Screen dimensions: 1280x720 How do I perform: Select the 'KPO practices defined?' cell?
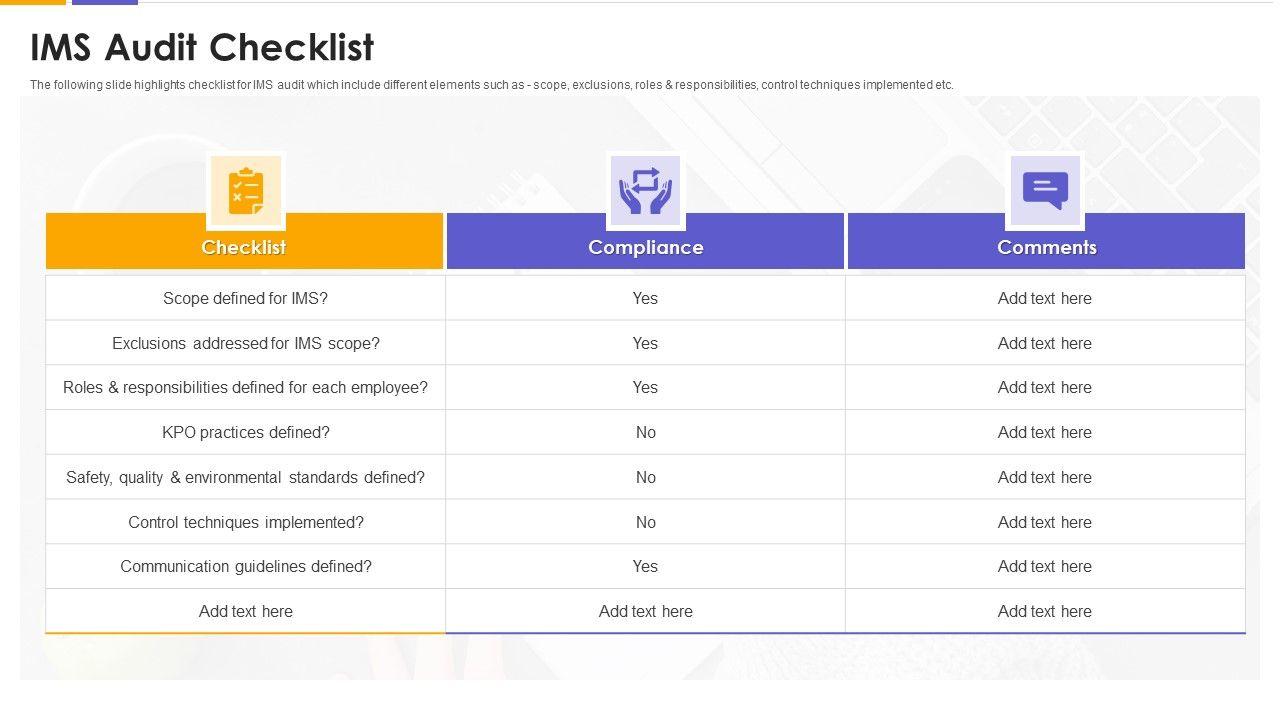(245, 432)
